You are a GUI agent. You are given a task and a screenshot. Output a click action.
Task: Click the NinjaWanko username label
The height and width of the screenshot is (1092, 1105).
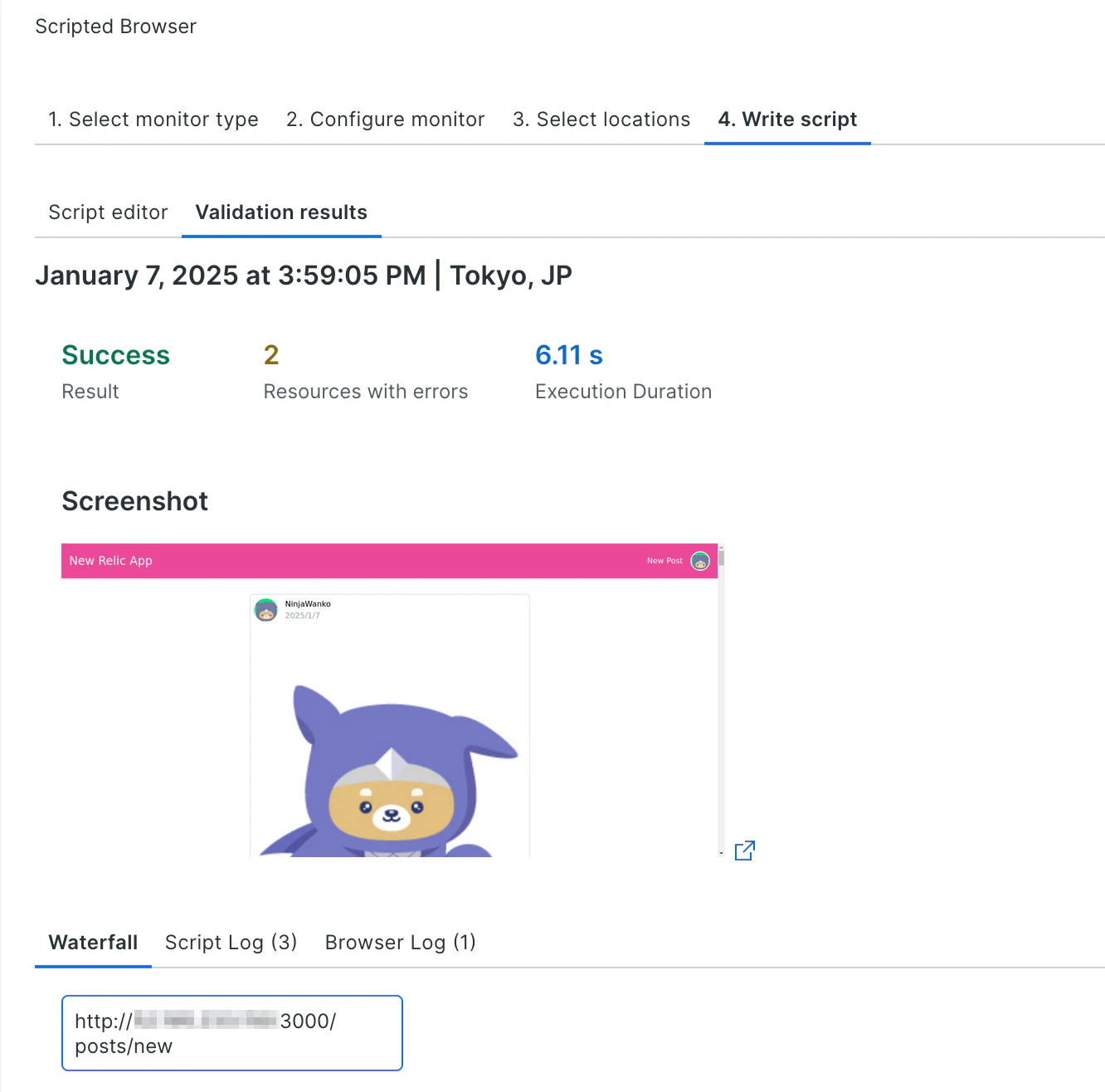click(308, 604)
